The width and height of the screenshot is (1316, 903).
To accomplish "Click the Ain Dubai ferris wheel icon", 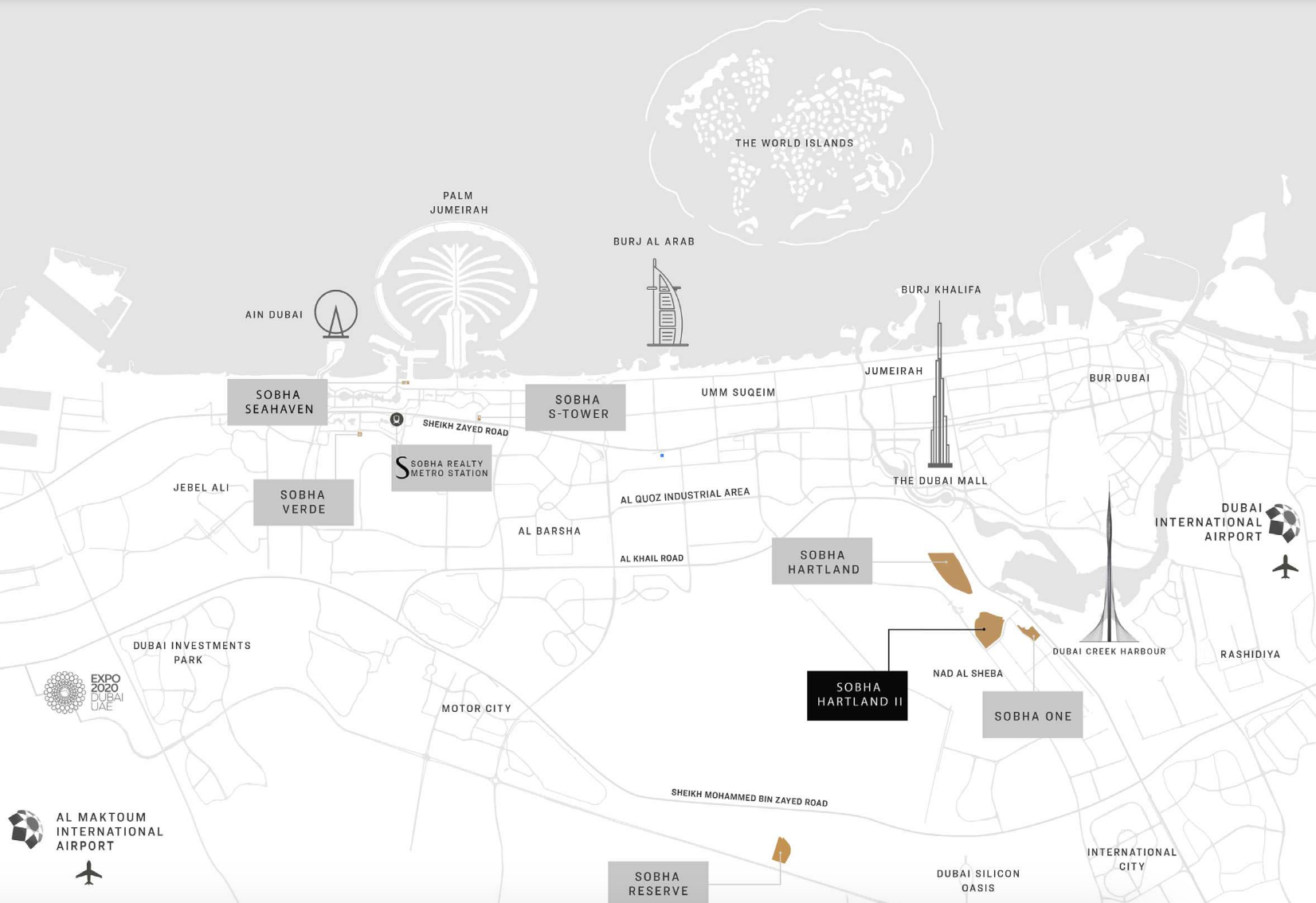I will 335,314.
